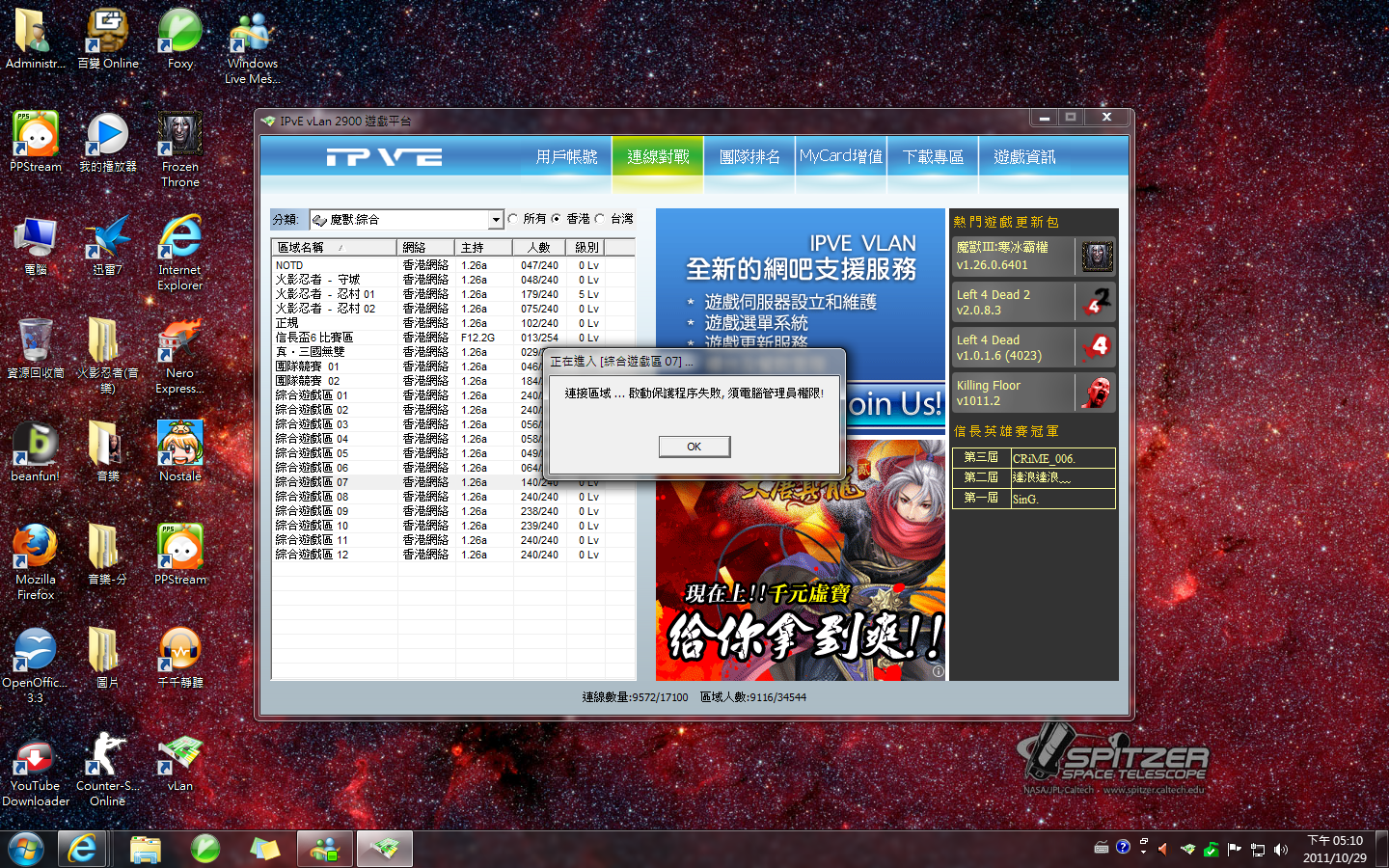Click OK in the error dialog
Viewport: 1389px width, 868px height.
point(694,447)
